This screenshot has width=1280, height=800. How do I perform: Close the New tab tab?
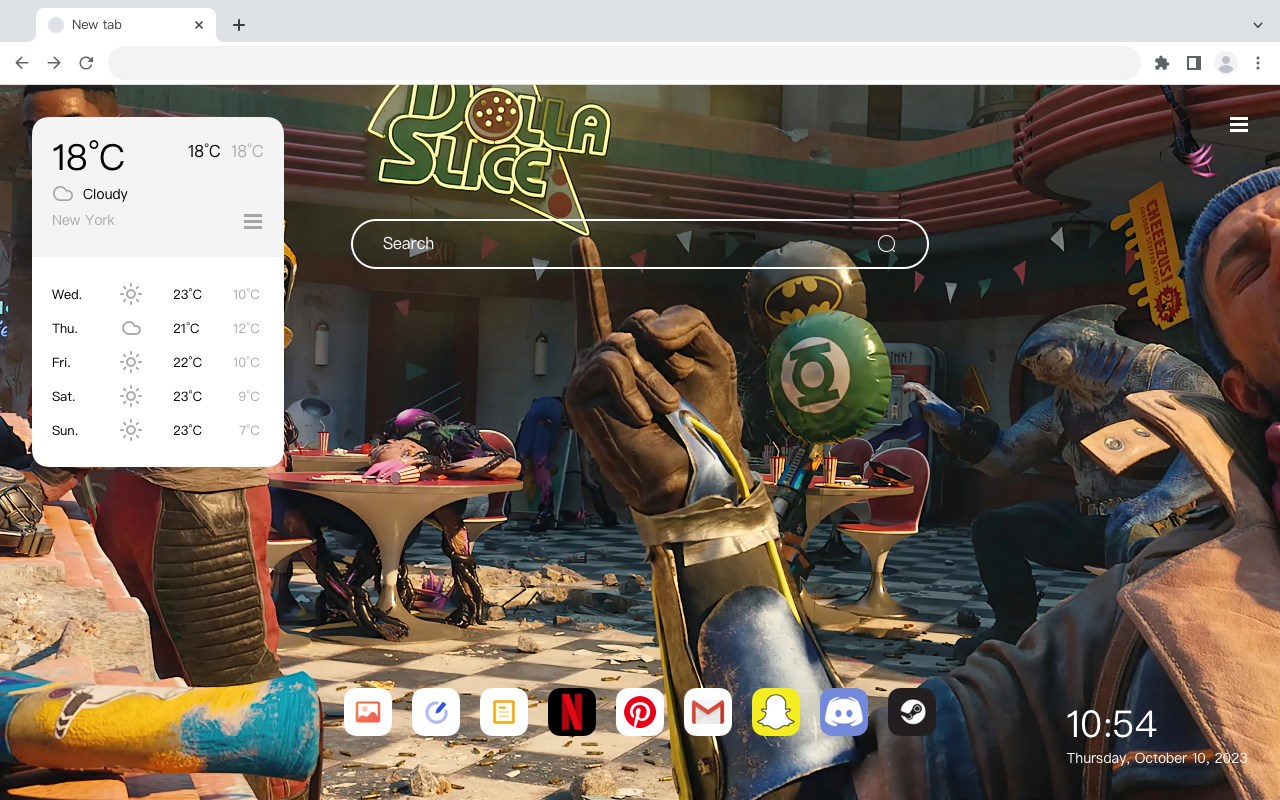coord(199,25)
